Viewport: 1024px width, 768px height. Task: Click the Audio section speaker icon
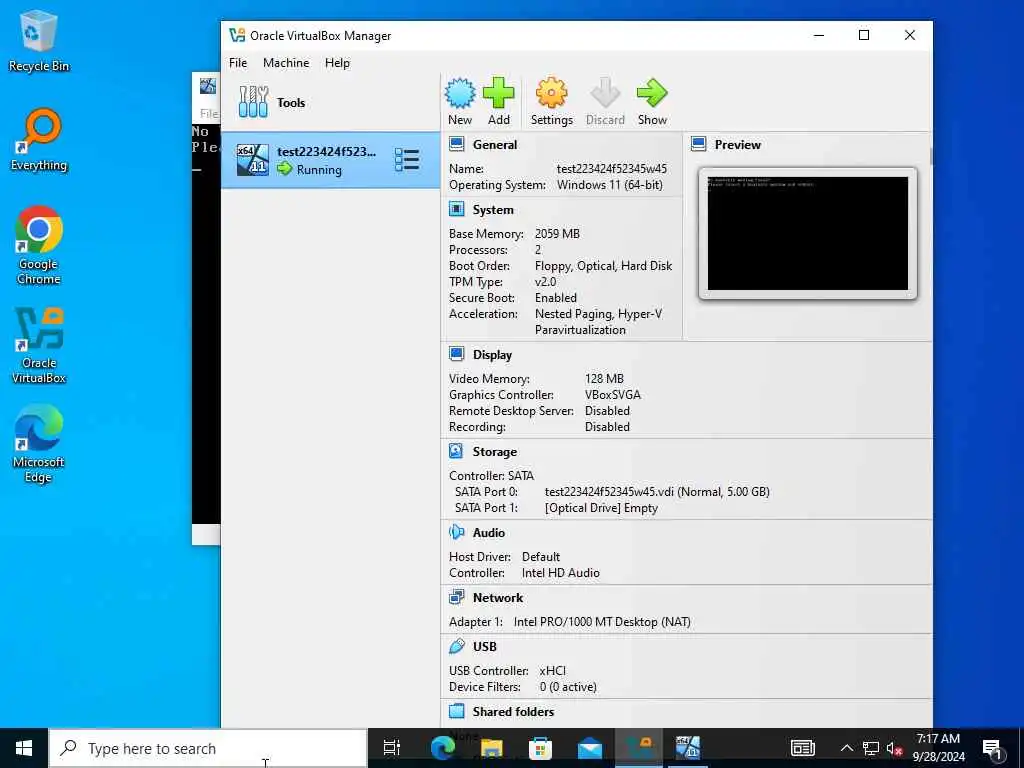point(456,532)
